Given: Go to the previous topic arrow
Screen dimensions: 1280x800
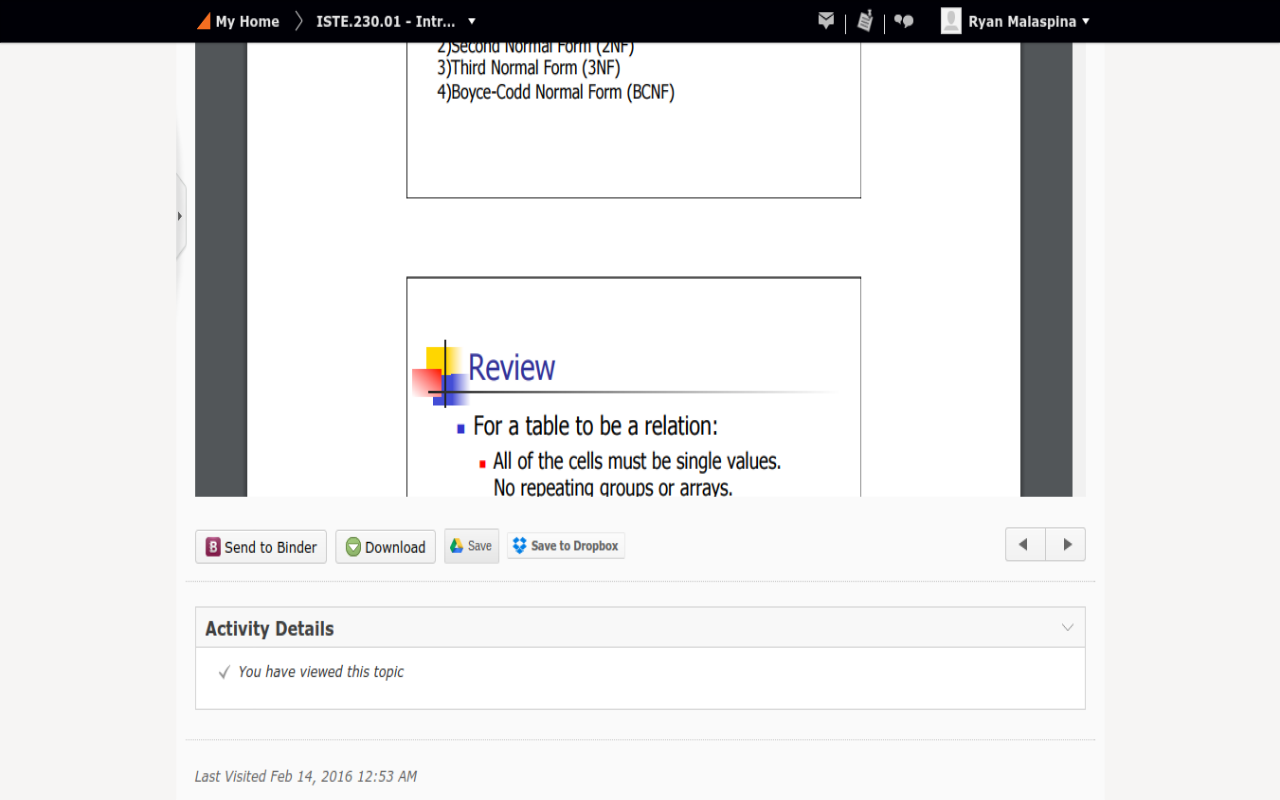Looking at the screenshot, I should [1024, 545].
